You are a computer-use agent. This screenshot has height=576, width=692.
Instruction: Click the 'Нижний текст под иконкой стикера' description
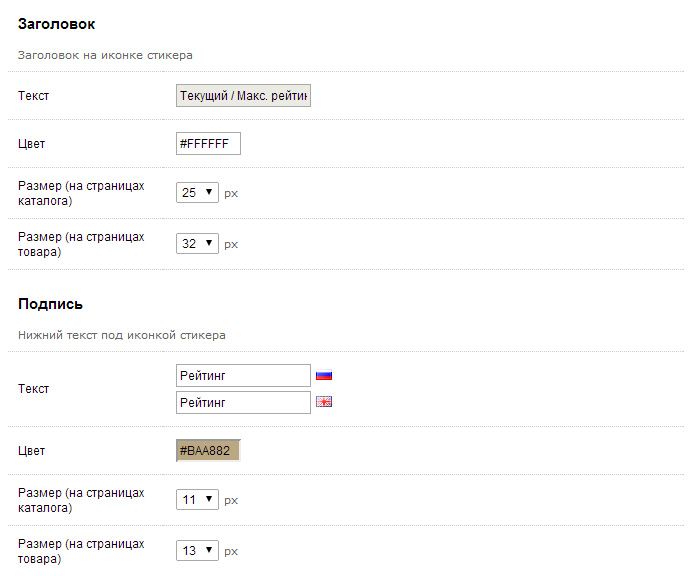121,335
